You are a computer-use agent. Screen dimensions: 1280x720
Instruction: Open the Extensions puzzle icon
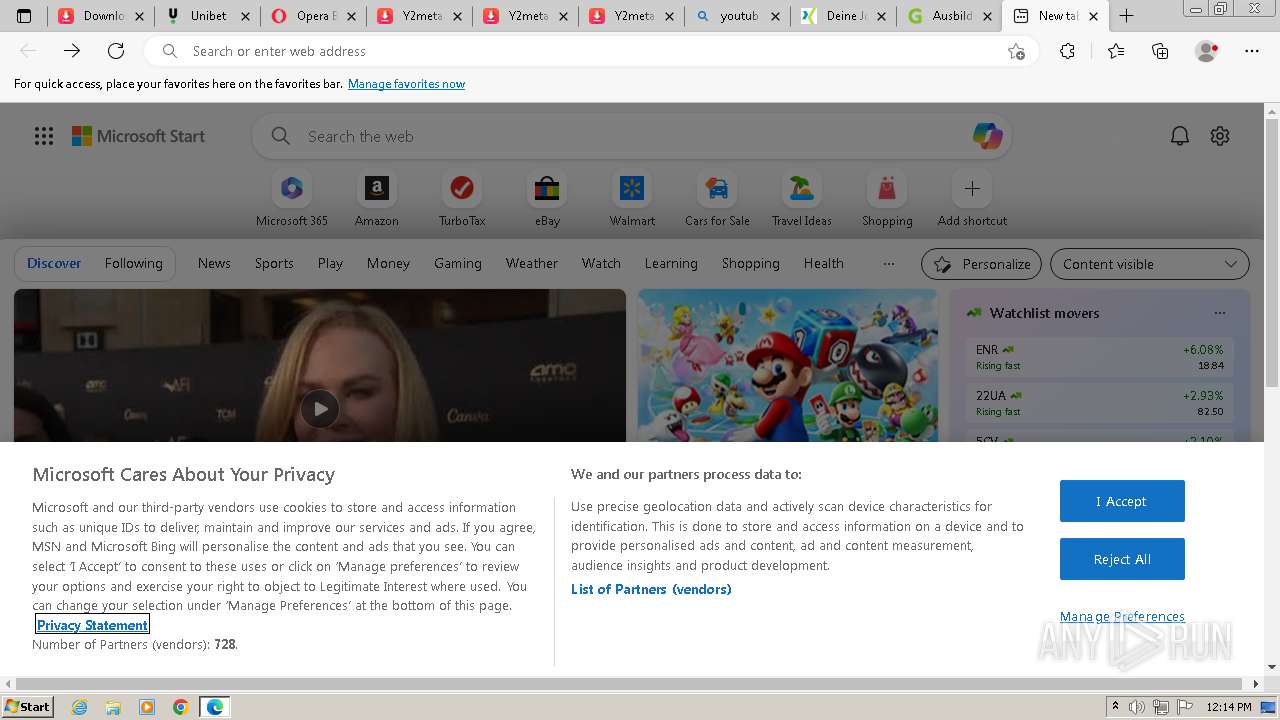coord(1067,51)
